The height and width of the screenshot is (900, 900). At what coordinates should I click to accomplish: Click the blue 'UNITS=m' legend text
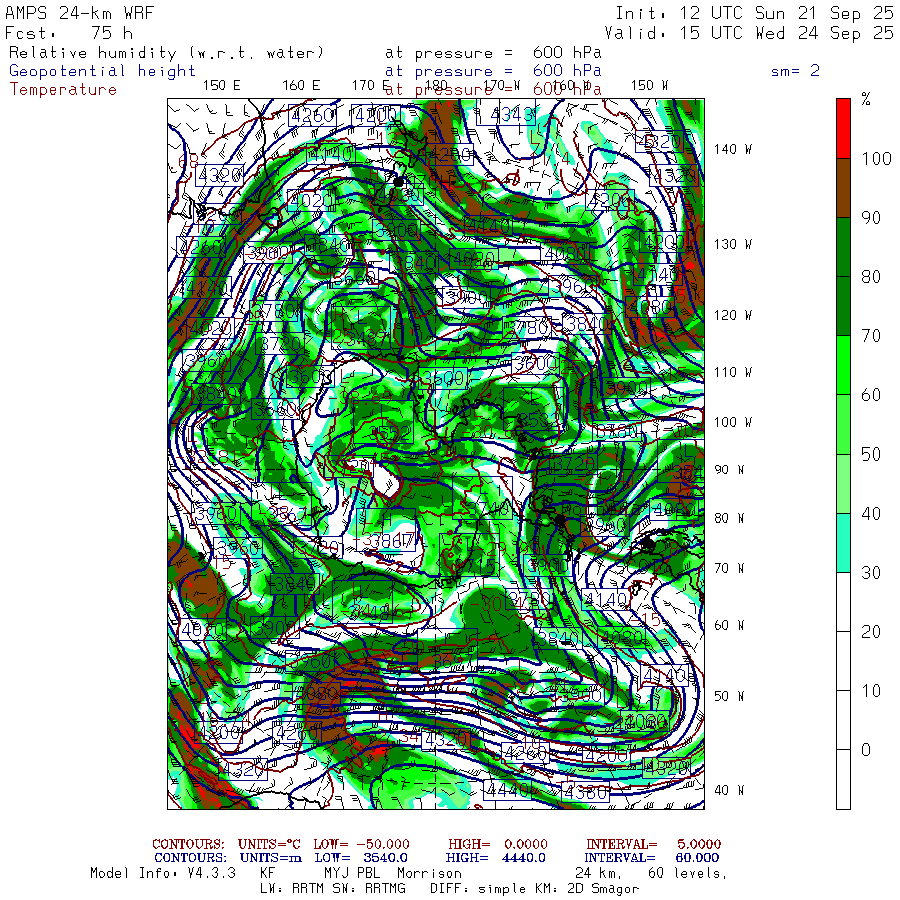[x=271, y=858]
